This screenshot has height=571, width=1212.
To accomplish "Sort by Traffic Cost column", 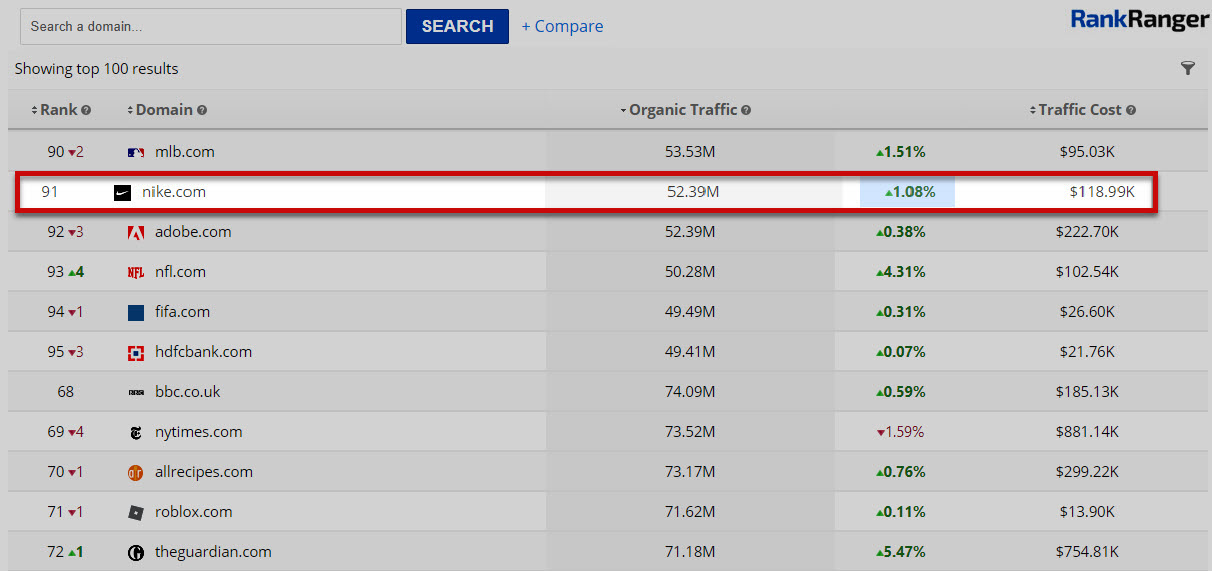I will 1079,110.
